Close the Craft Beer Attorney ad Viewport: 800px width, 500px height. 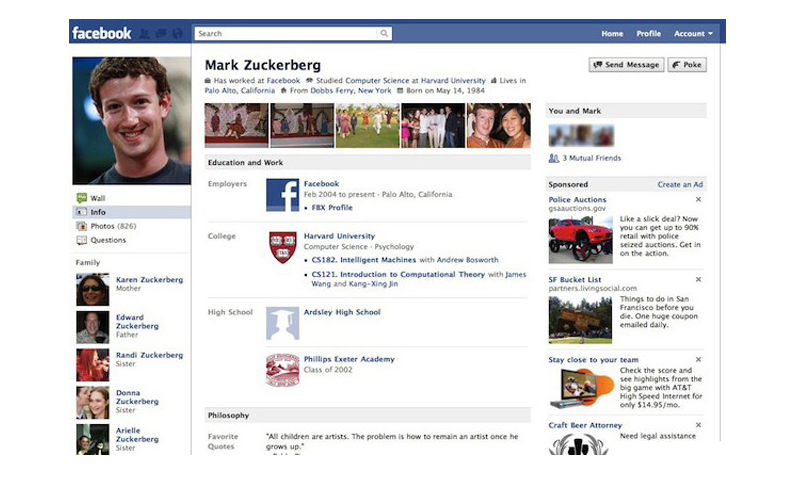[698, 424]
